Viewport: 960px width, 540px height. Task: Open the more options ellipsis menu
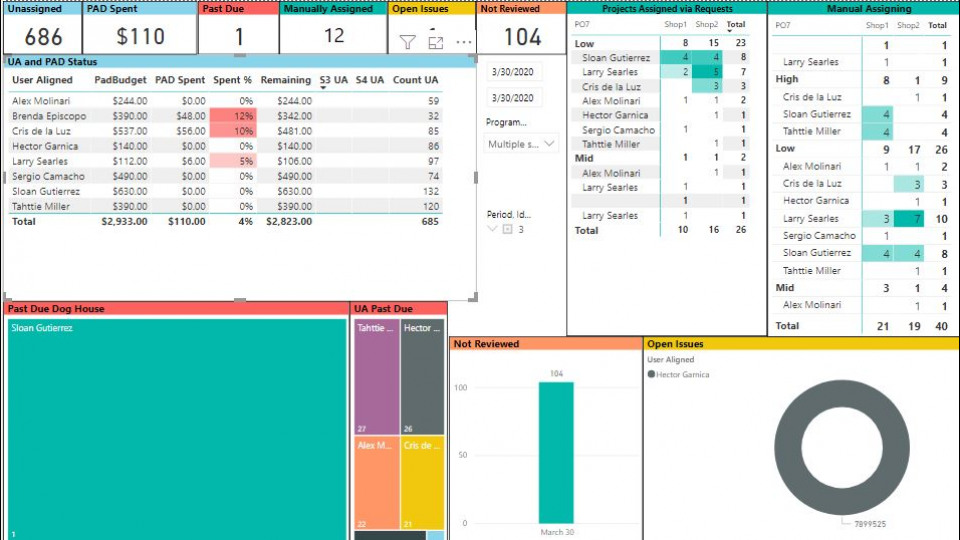point(464,42)
